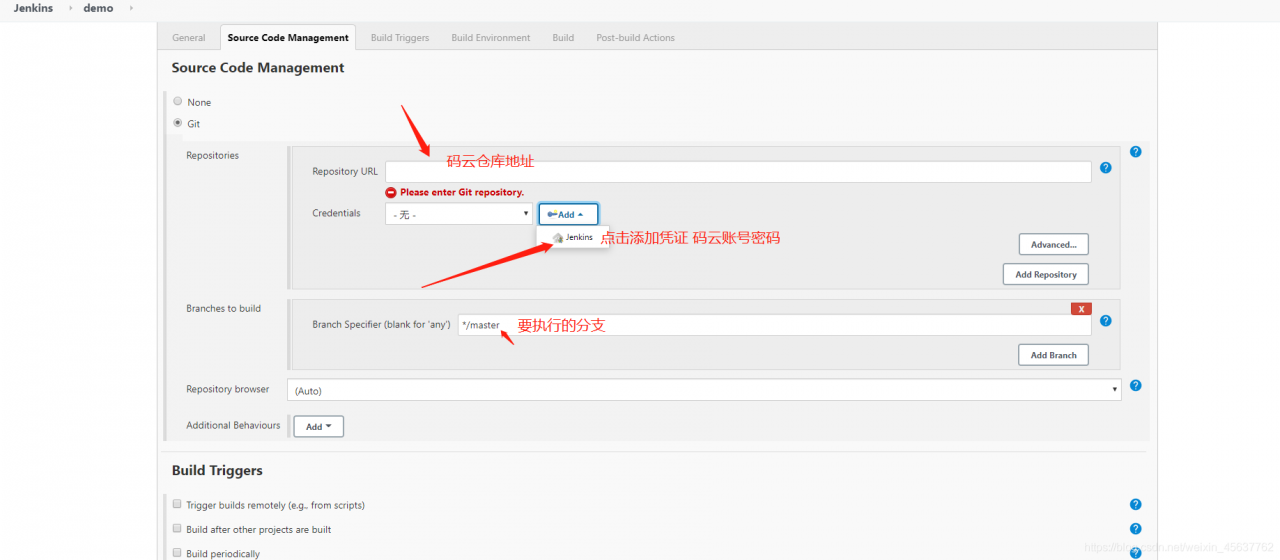This screenshot has height=560, width=1280.
Task: Enable Build periodically checkbox
Action: click(177, 552)
